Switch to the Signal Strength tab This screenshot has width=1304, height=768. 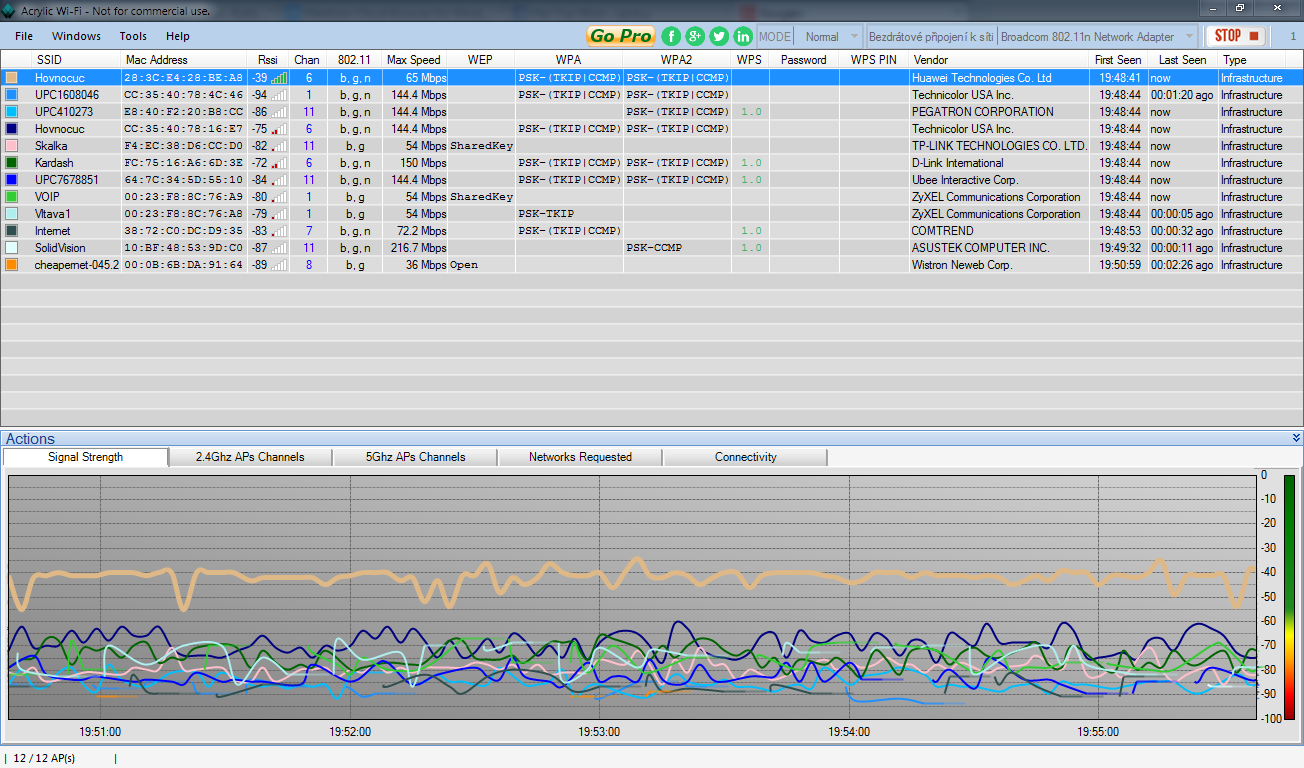coord(86,457)
